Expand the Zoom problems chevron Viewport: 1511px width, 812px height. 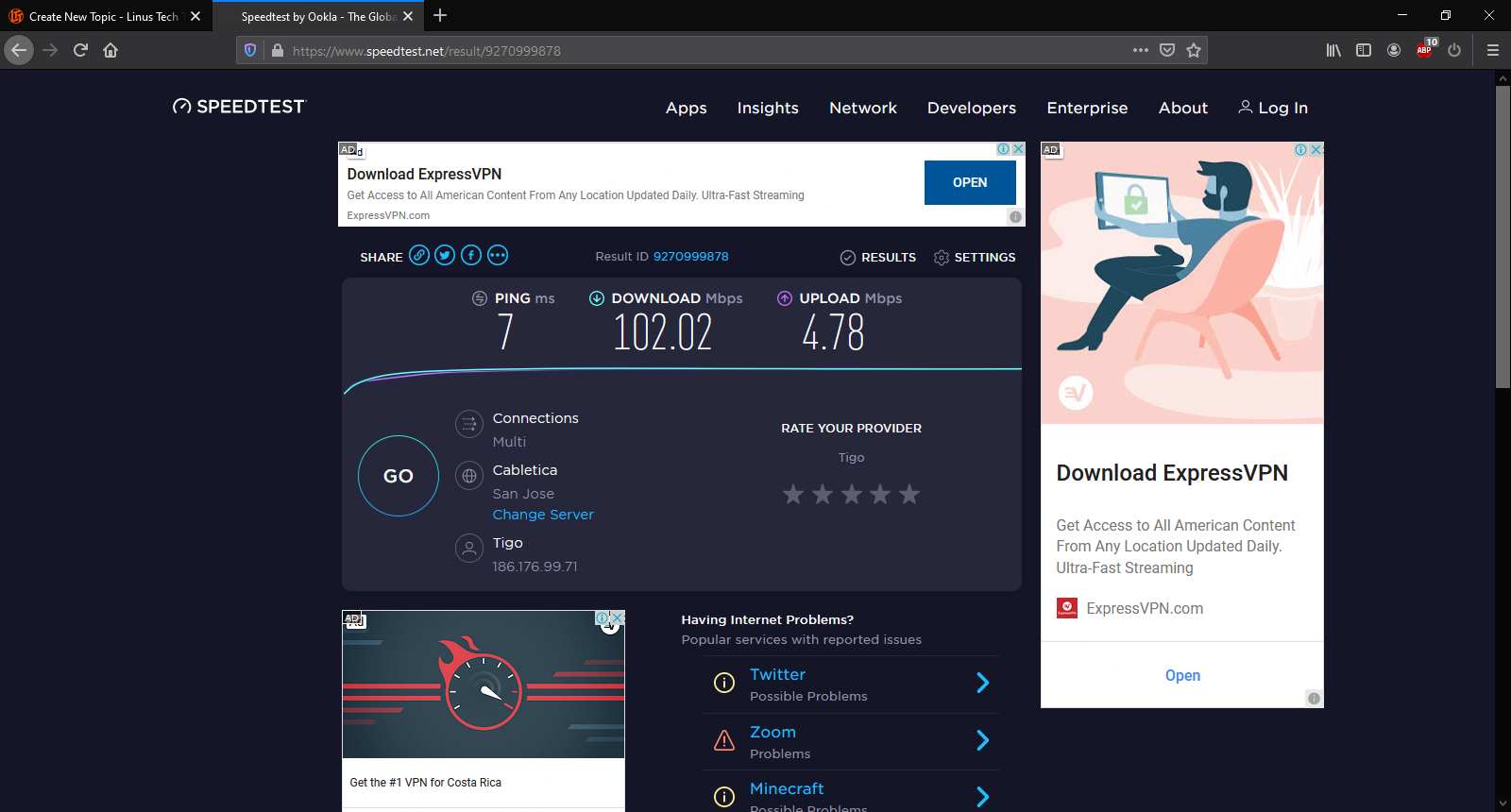click(x=983, y=740)
